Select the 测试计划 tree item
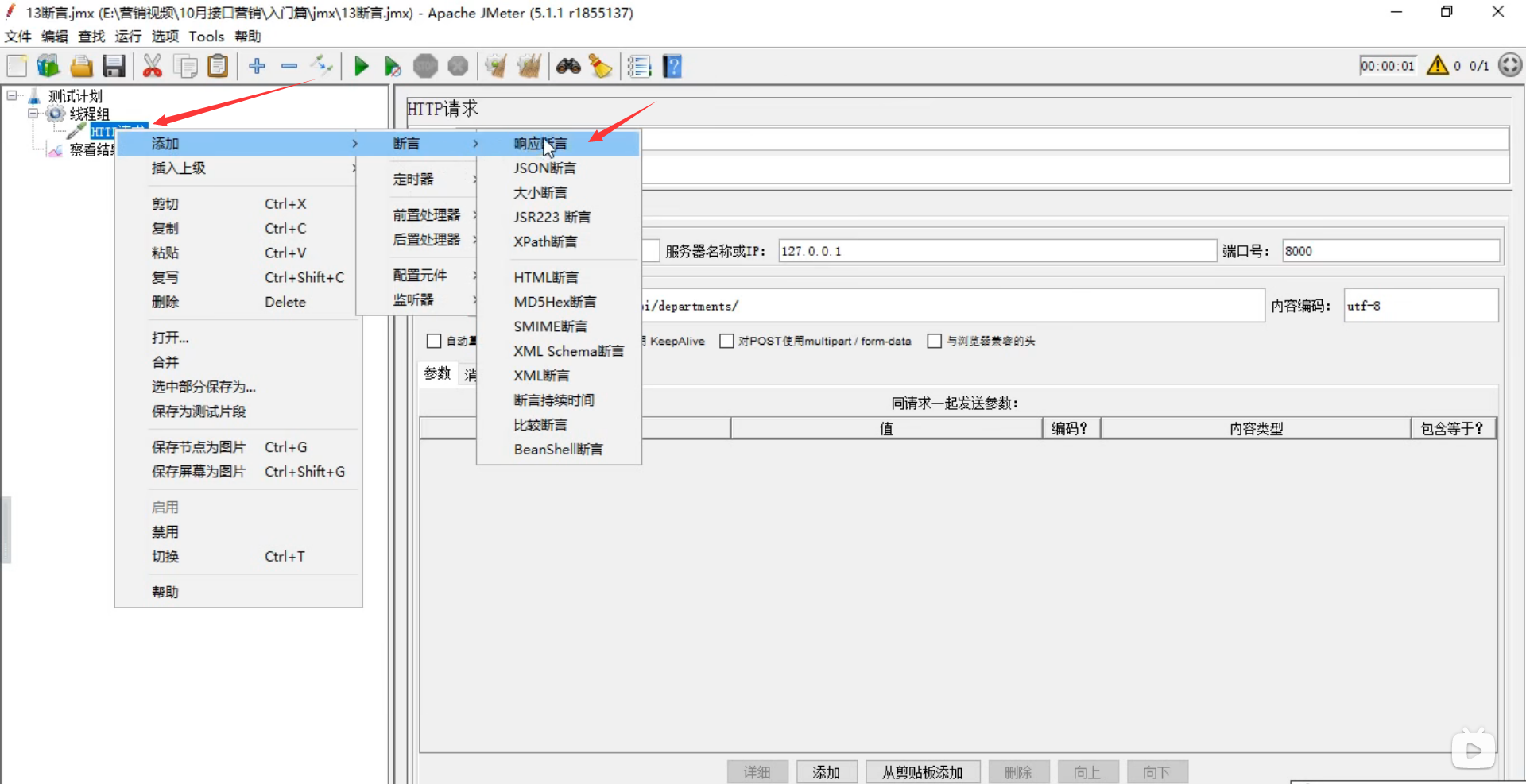Viewport: 1526px width, 784px height. point(76,96)
